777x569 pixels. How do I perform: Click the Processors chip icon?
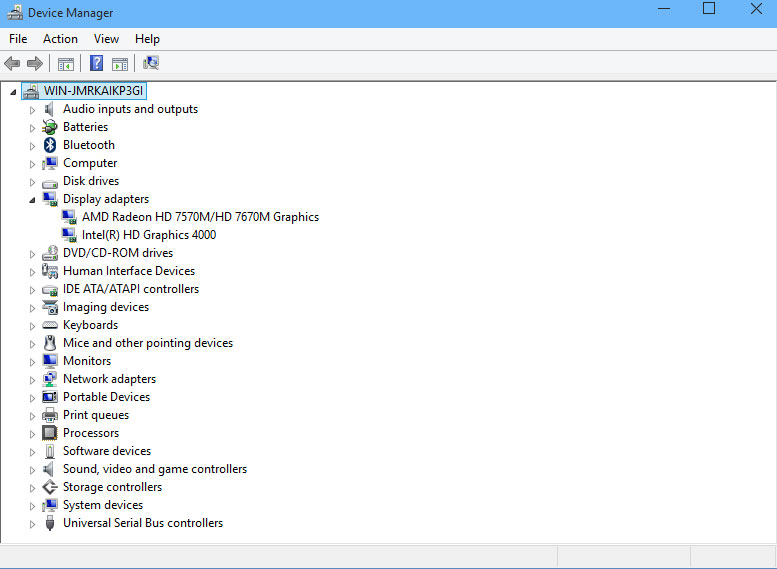[x=50, y=433]
